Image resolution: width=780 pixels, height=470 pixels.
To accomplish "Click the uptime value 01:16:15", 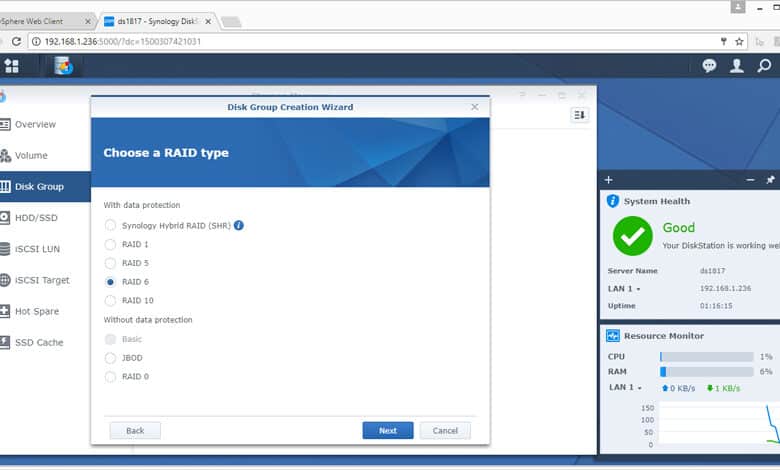I will (x=716, y=306).
